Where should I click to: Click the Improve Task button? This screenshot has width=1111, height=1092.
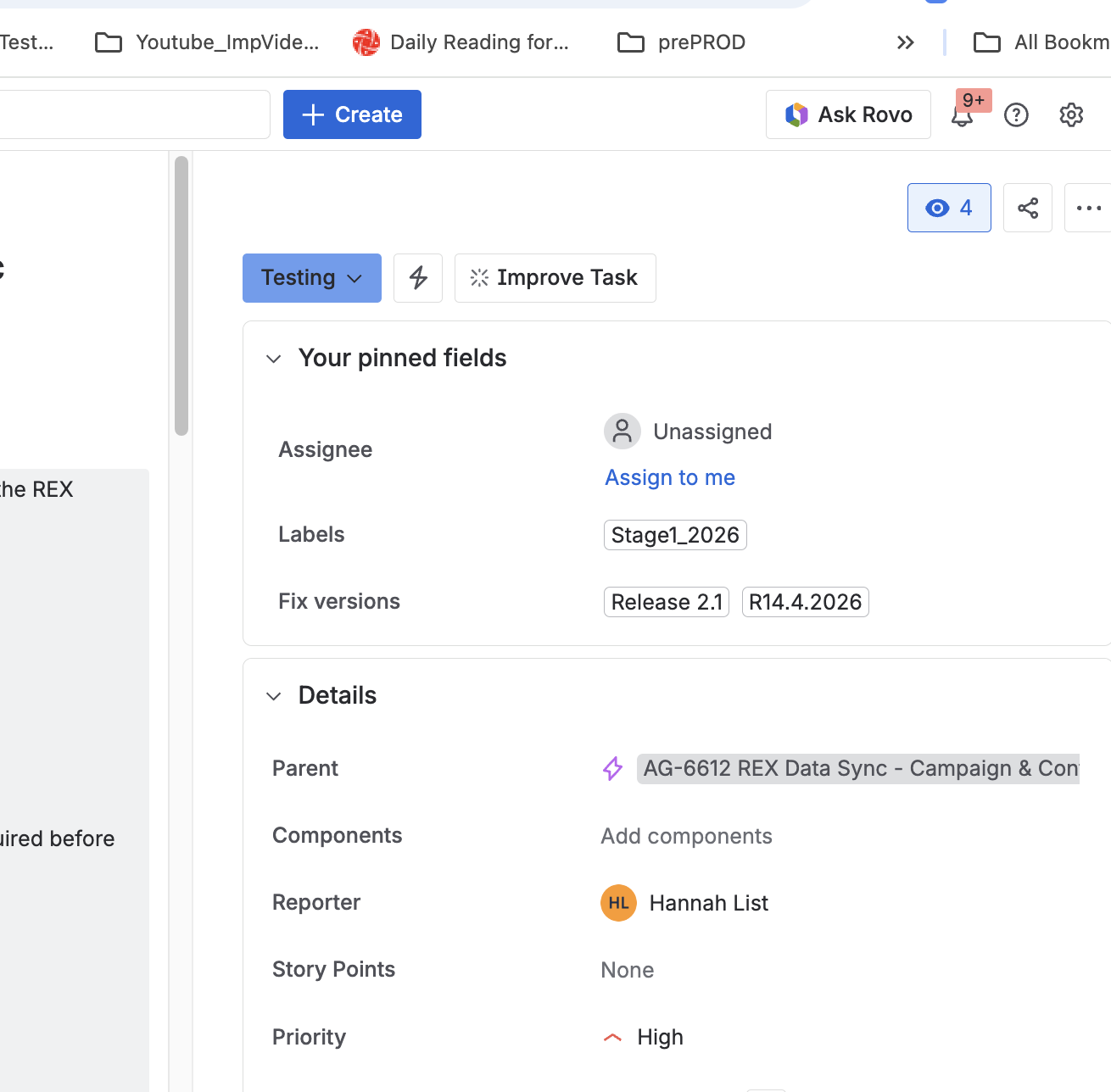555,278
